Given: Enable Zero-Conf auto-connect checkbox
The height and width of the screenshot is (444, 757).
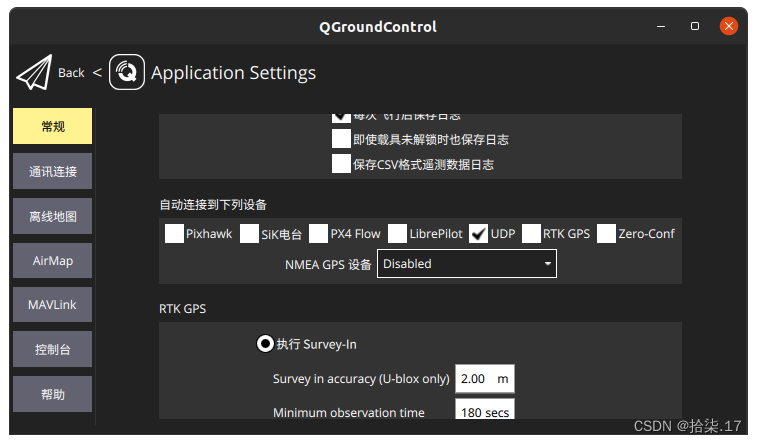Looking at the screenshot, I should click(x=606, y=234).
